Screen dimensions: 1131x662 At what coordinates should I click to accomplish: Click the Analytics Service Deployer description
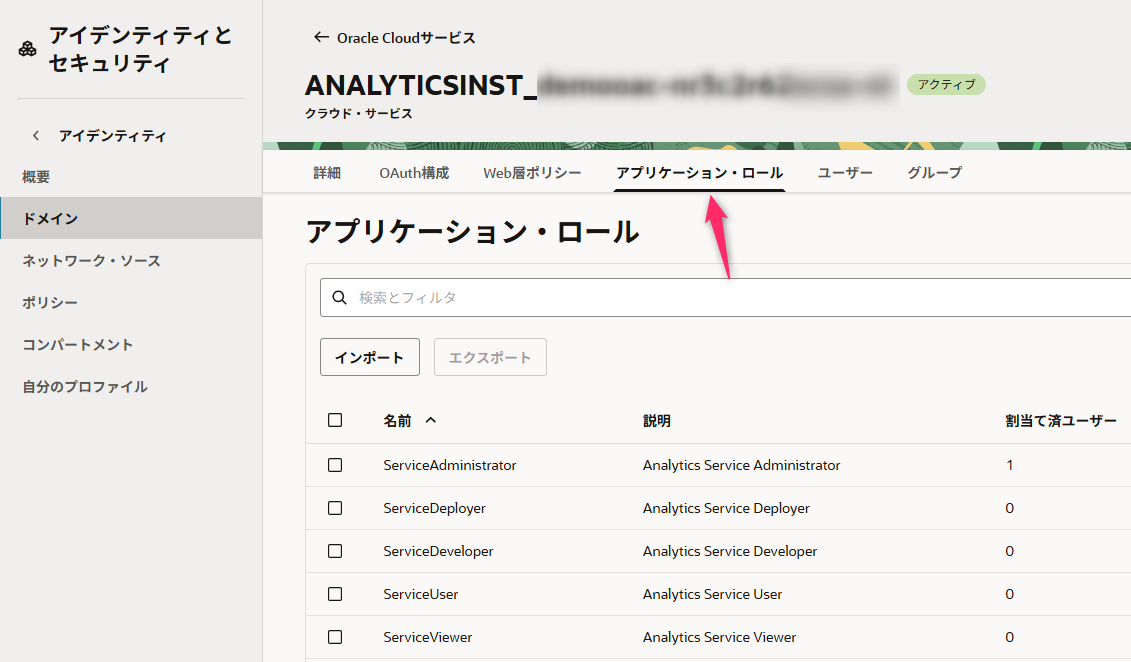tap(726, 508)
